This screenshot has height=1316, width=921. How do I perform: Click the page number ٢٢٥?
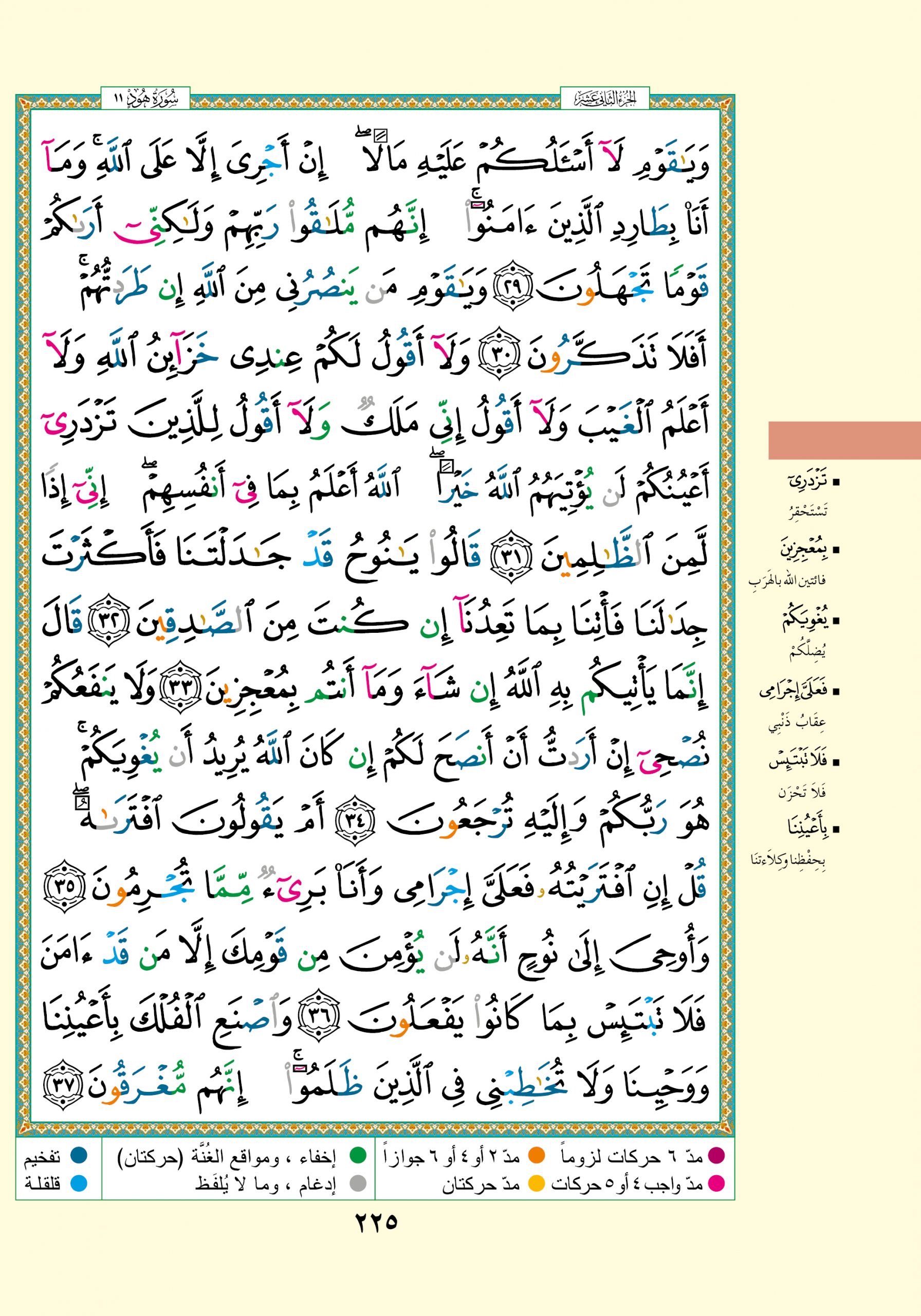pos(376,1222)
